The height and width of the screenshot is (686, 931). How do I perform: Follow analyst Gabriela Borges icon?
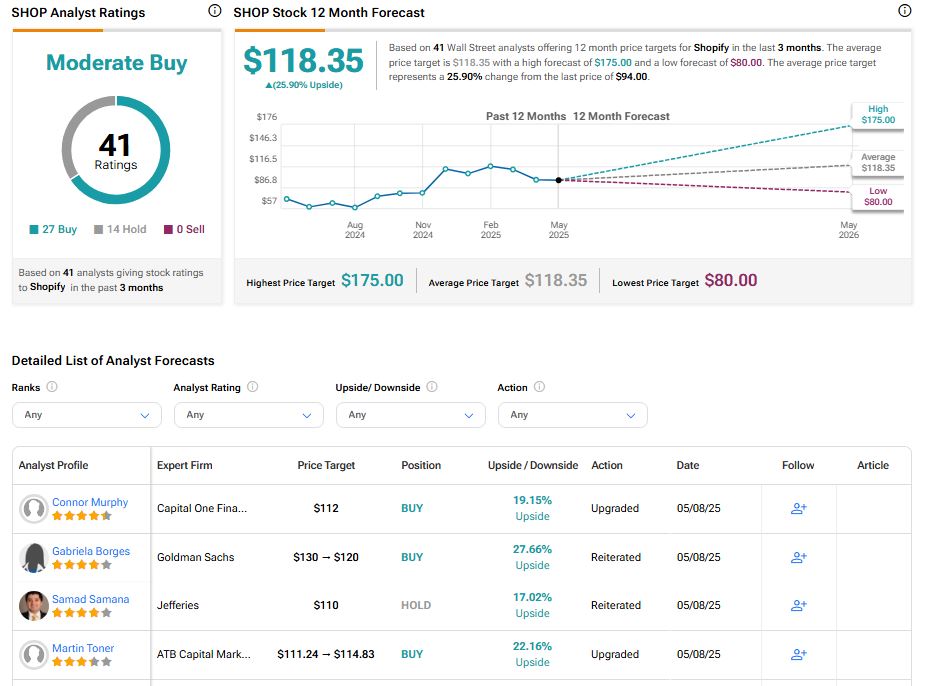(799, 557)
